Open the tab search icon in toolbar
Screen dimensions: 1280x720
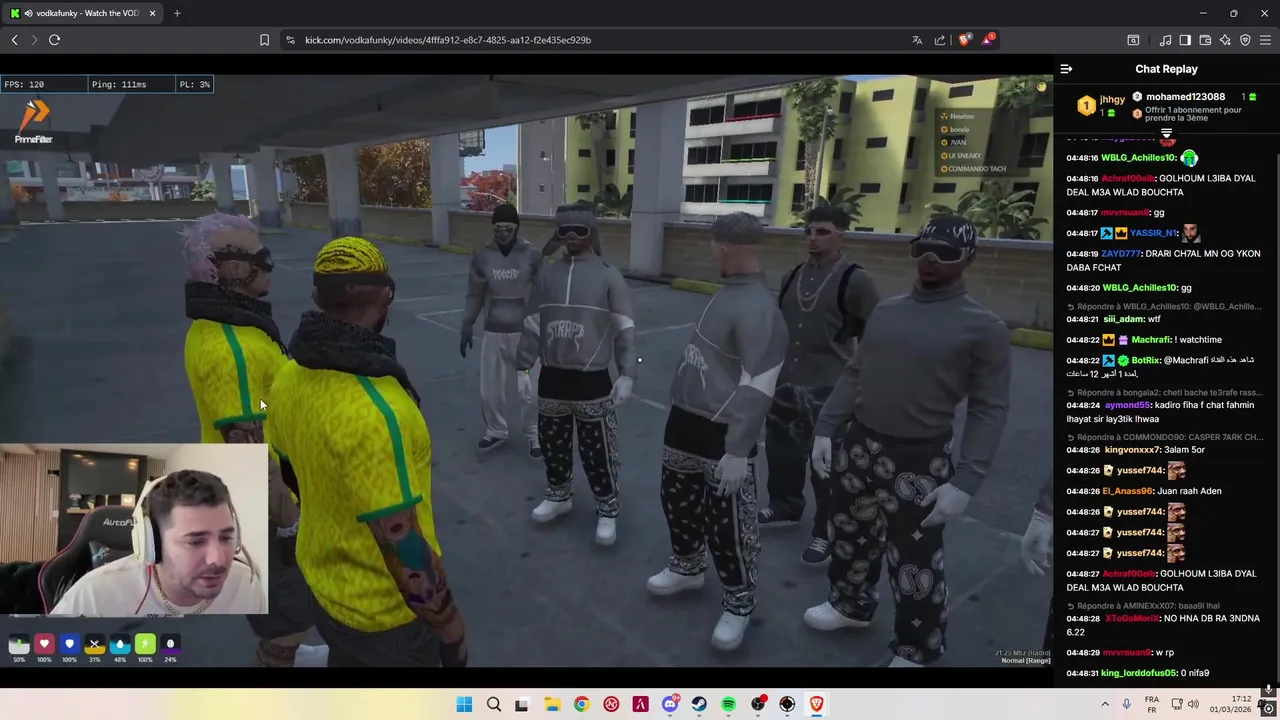point(1133,40)
